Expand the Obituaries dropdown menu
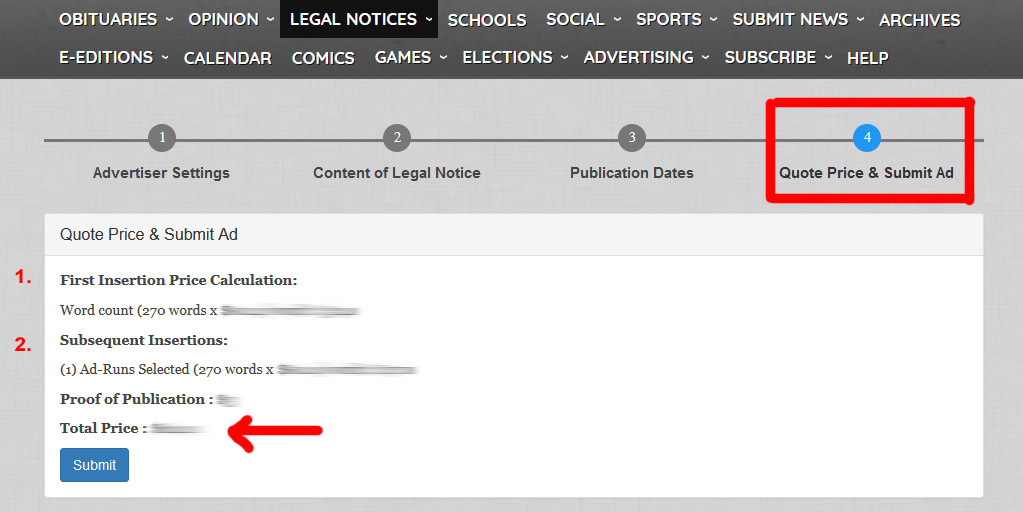The height and width of the screenshot is (512, 1023). 116,19
